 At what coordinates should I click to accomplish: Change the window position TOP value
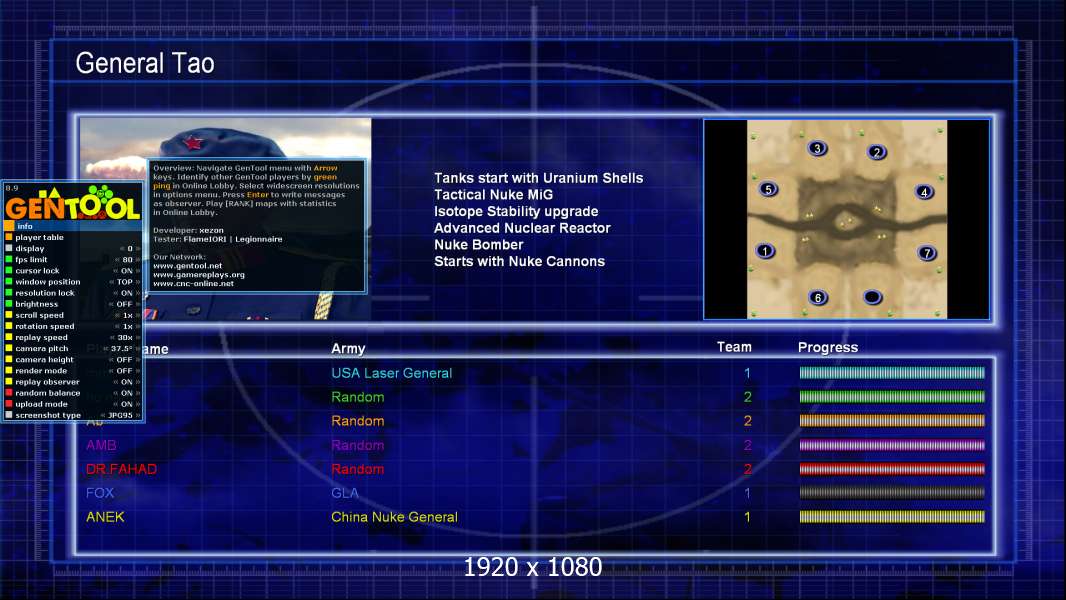pos(124,282)
